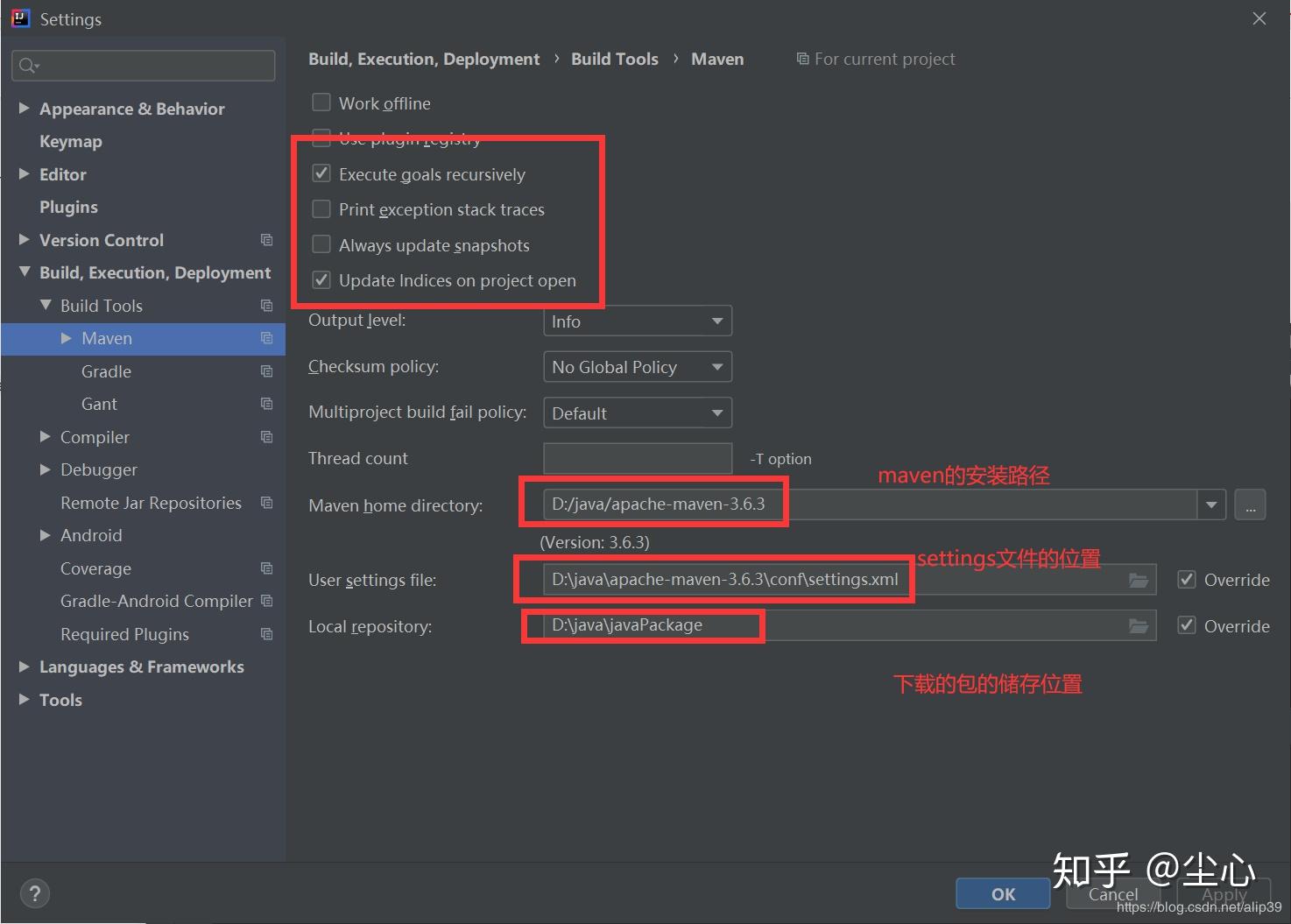Open the Output level Info dropdown

point(638,321)
